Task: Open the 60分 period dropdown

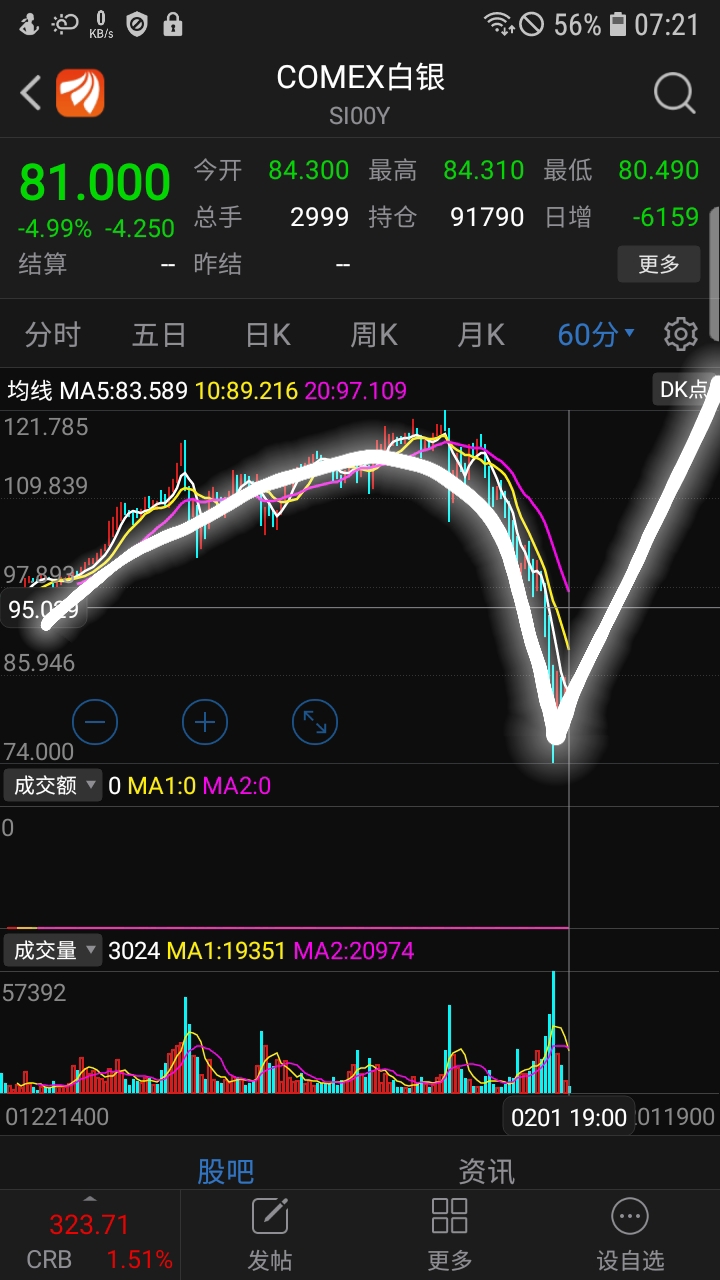Action: coord(596,334)
